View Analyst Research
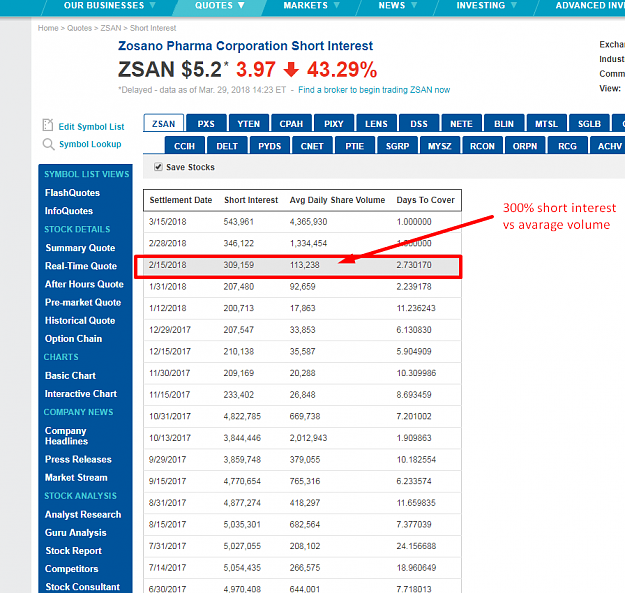 point(83,514)
